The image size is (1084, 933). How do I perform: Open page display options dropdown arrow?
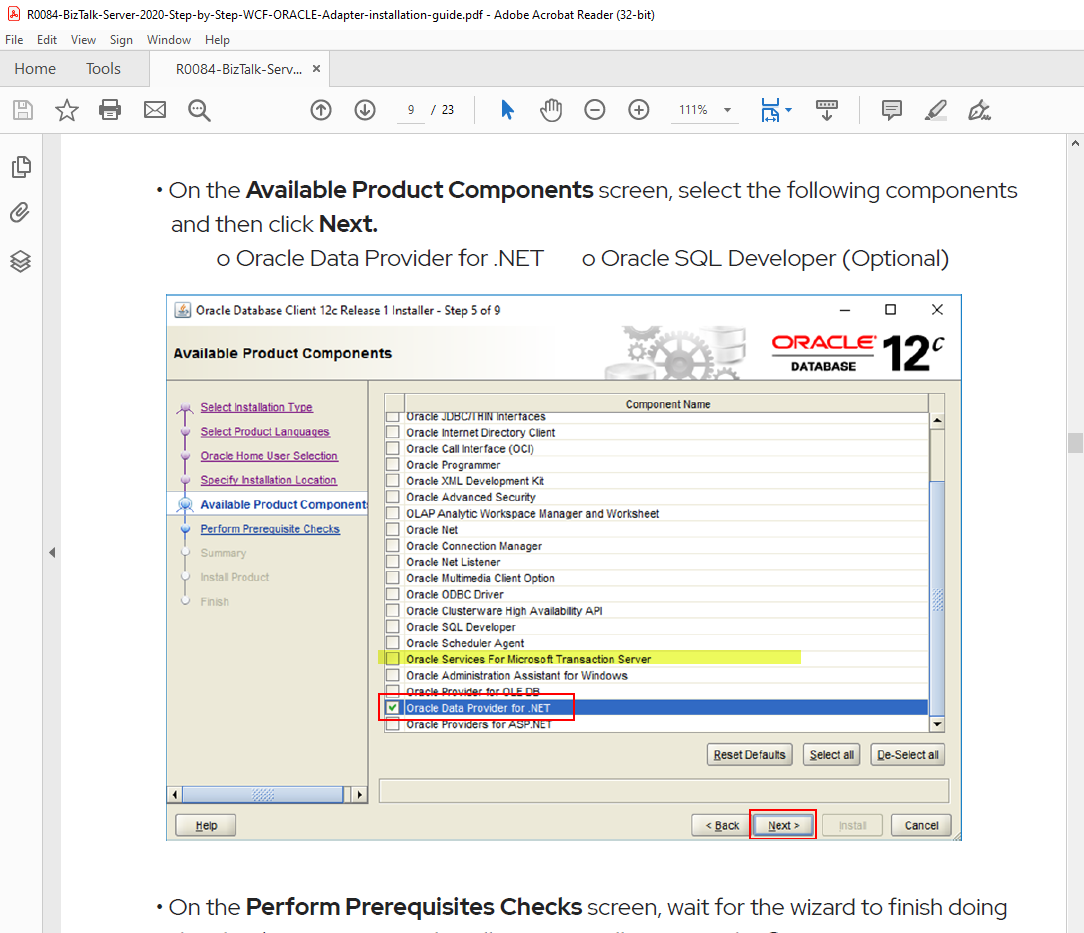click(789, 110)
